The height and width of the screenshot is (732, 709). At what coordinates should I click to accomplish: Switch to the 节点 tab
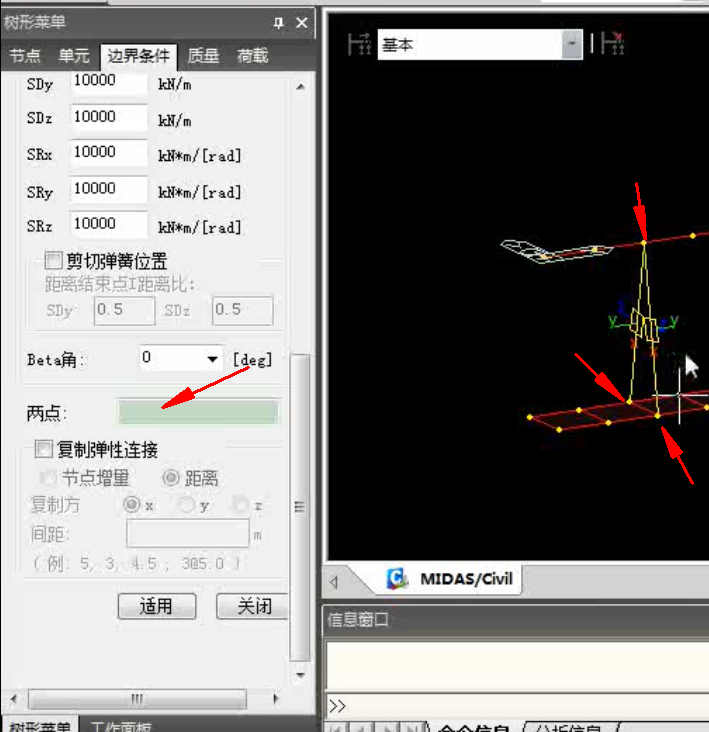[x=25, y=56]
